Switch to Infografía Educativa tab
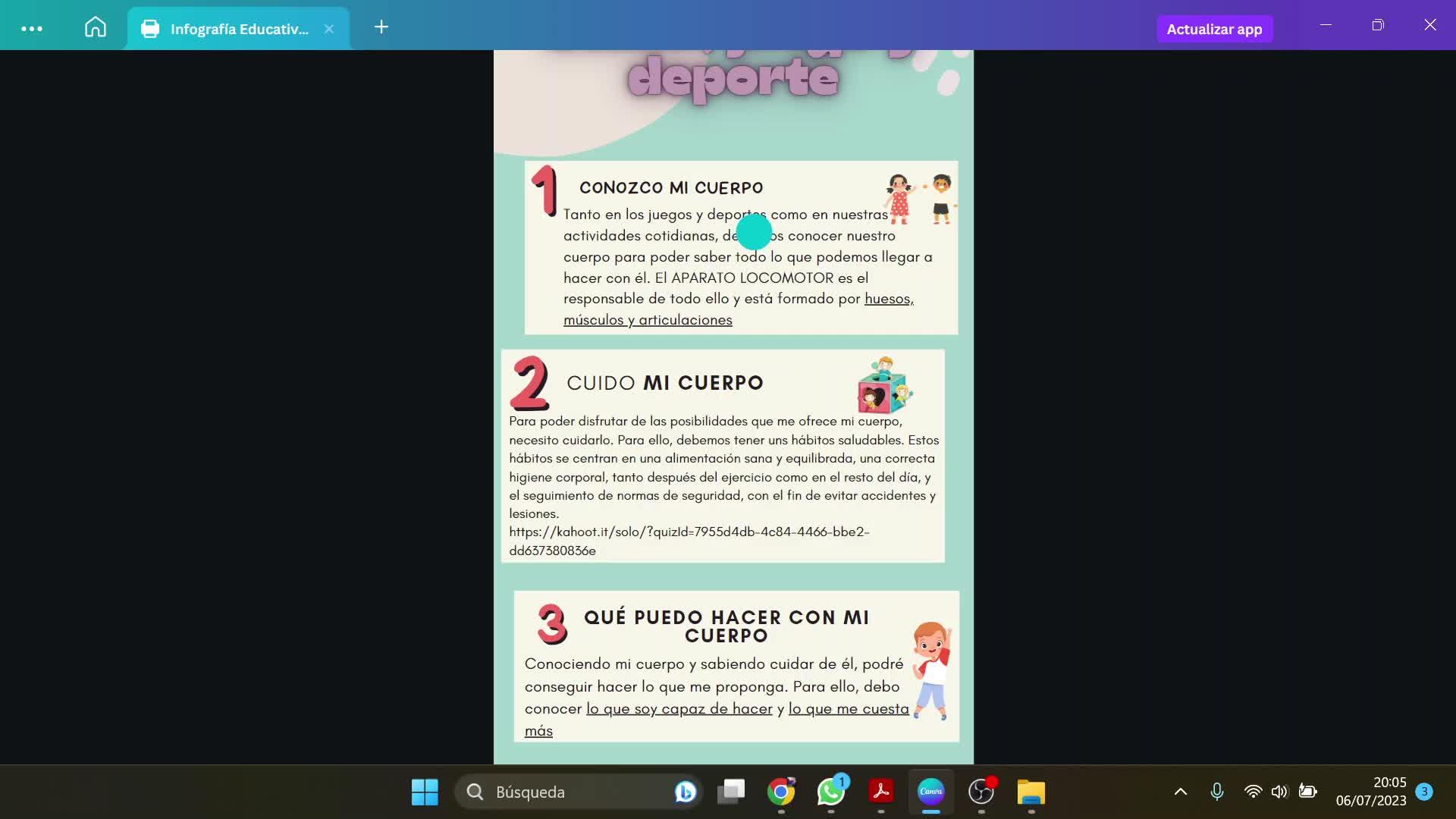Viewport: 1456px width, 819px height. pyautogui.click(x=238, y=29)
